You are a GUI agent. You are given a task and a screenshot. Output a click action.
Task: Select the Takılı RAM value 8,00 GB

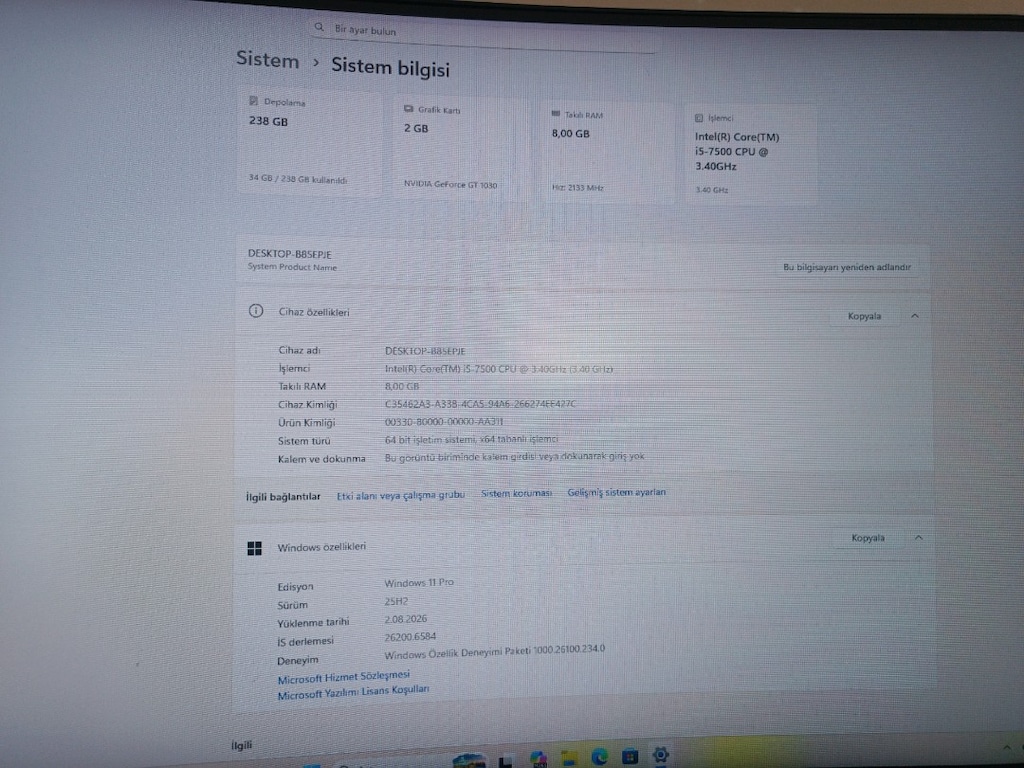[x=402, y=386]
